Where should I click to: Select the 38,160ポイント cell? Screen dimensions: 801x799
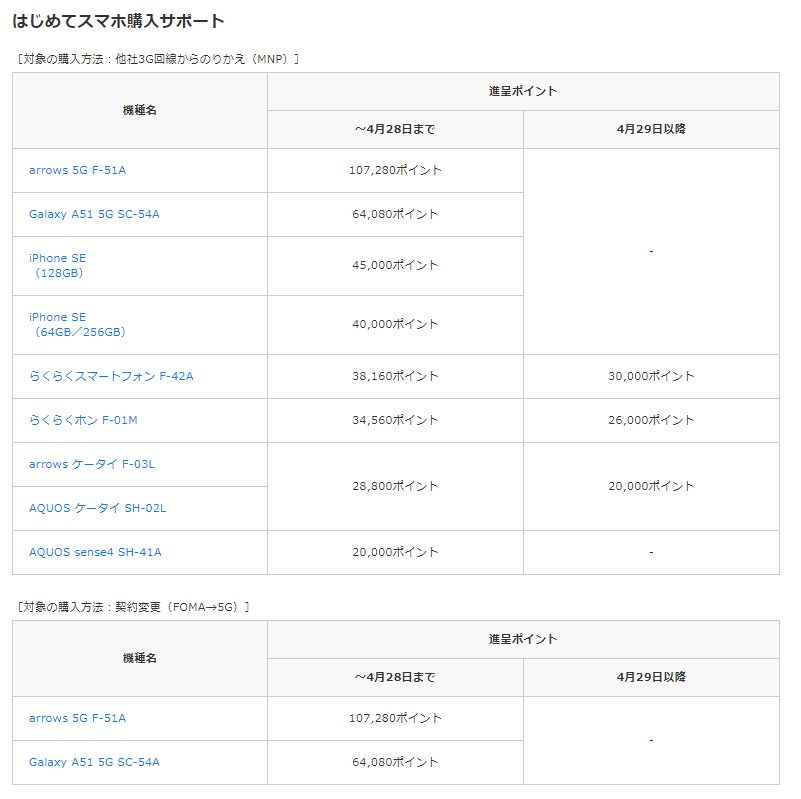pyautogui.click(x=395, y=377)
